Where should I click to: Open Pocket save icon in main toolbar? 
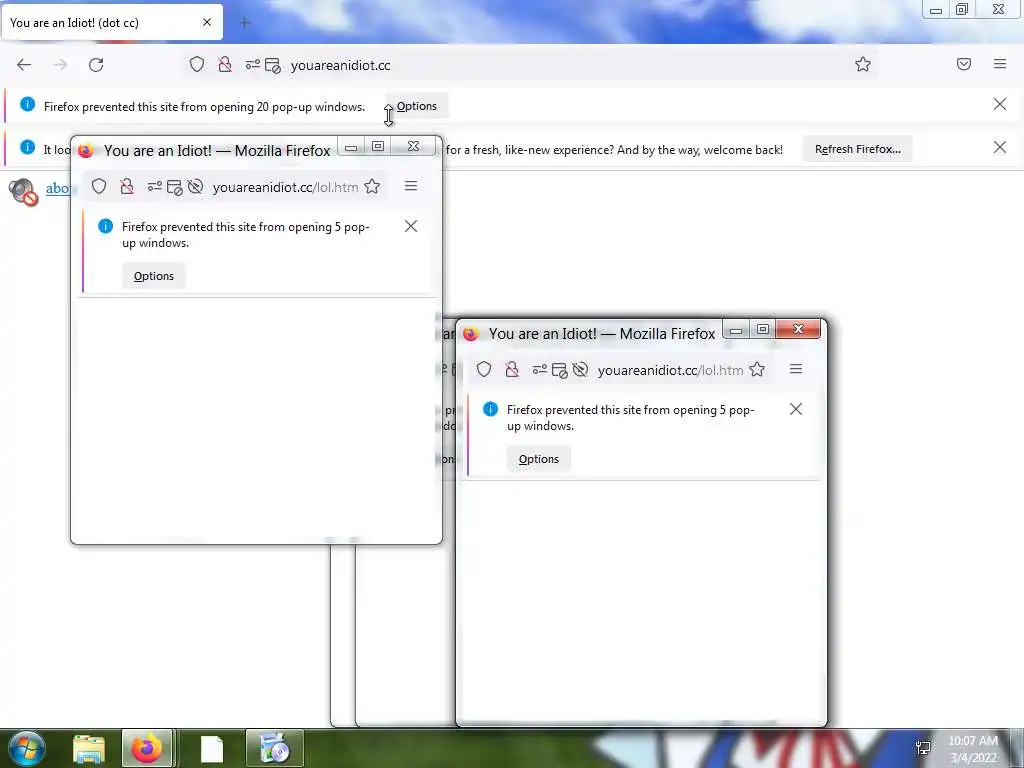point(964,64)
